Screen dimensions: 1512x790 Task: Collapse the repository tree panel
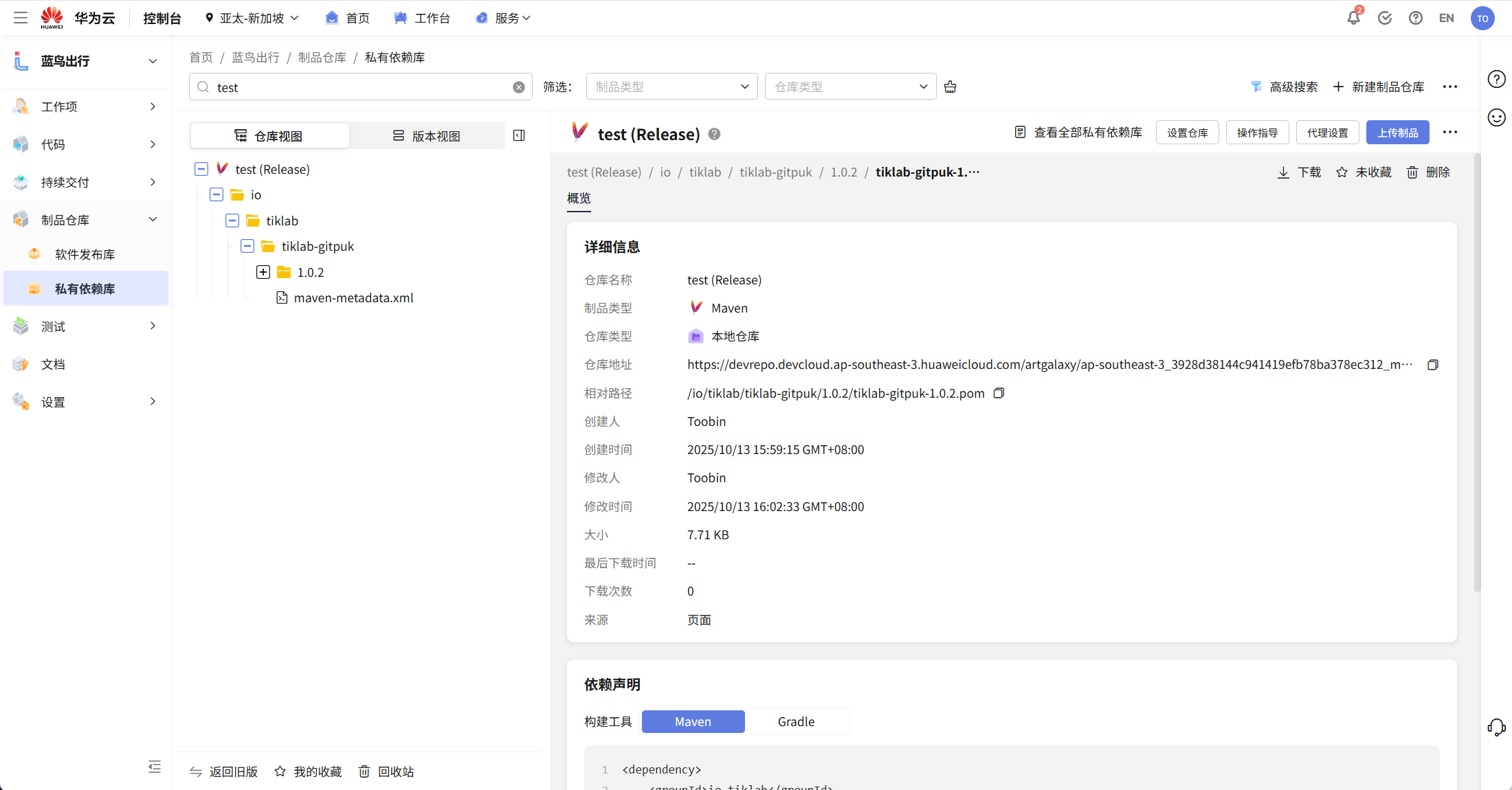pyautogui.click(x=519, y=135)
